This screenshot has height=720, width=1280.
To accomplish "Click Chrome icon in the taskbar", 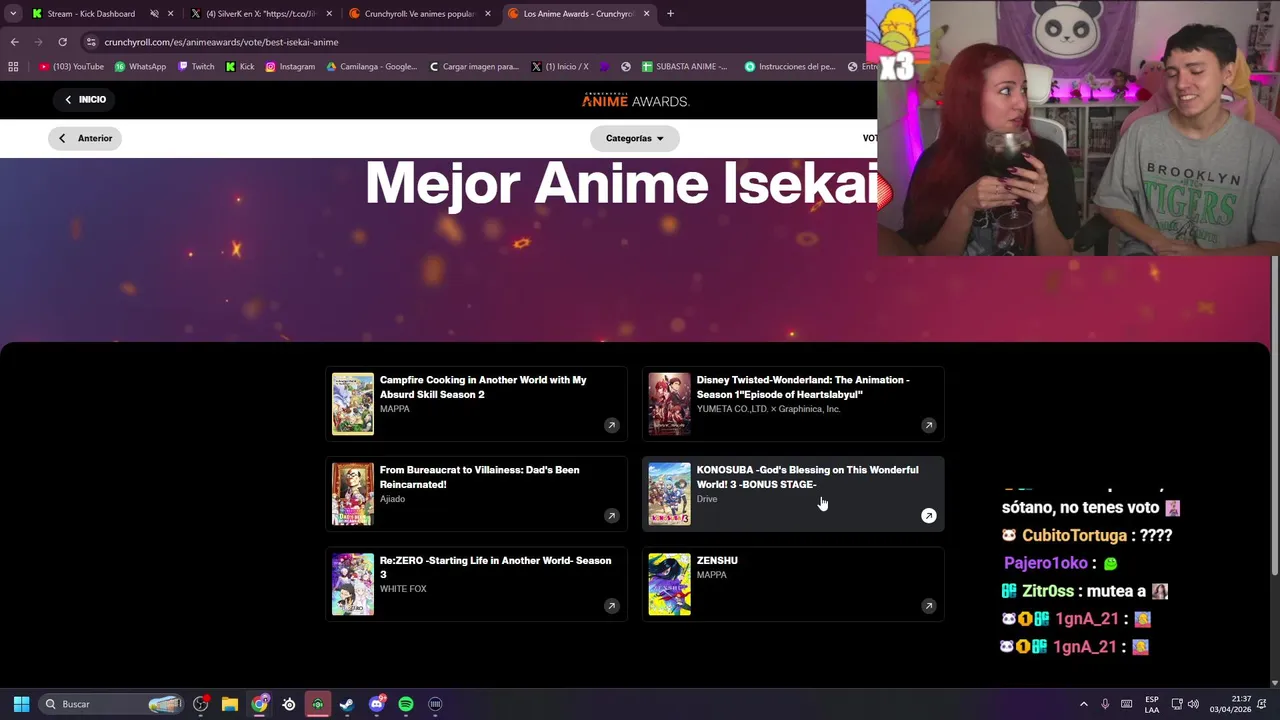I will 260,704.
